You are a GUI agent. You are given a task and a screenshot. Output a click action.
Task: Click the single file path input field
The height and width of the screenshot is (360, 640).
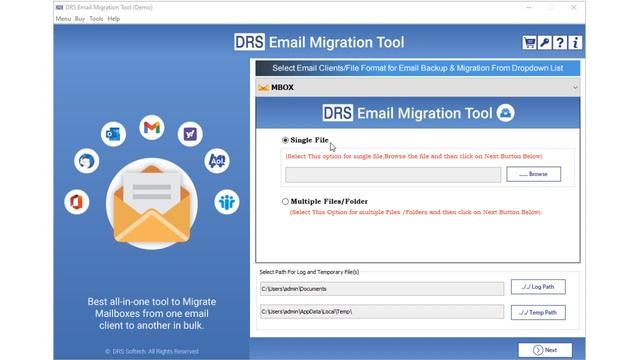point(393,175)
